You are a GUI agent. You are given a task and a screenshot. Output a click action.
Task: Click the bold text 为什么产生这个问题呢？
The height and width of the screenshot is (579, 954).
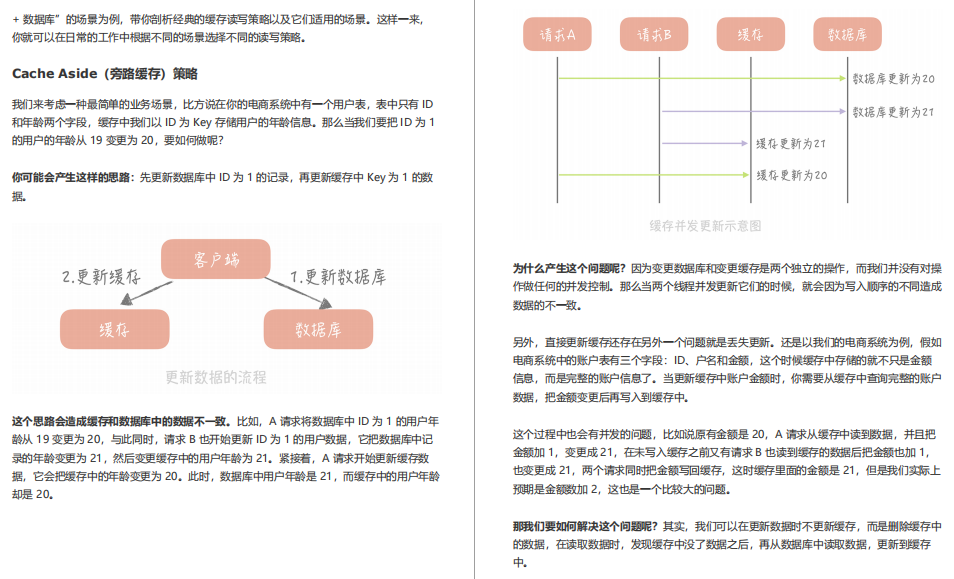pos(568,268)
